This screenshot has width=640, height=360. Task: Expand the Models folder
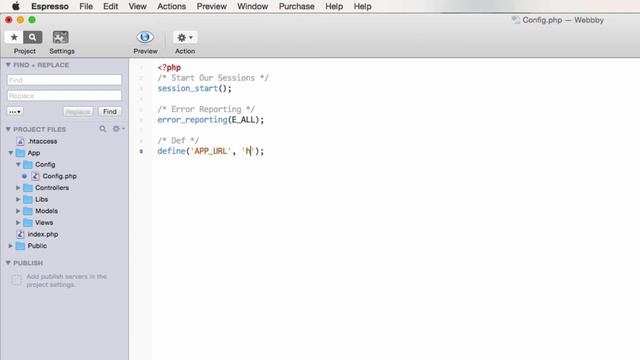click(18, 211)
